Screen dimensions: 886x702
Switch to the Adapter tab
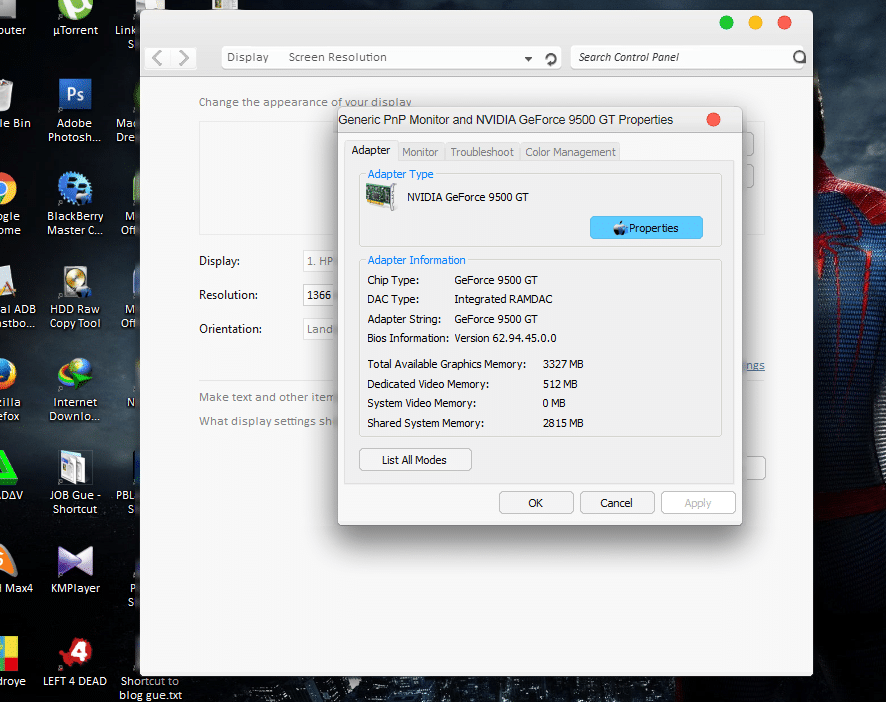(x=371, y=150)
